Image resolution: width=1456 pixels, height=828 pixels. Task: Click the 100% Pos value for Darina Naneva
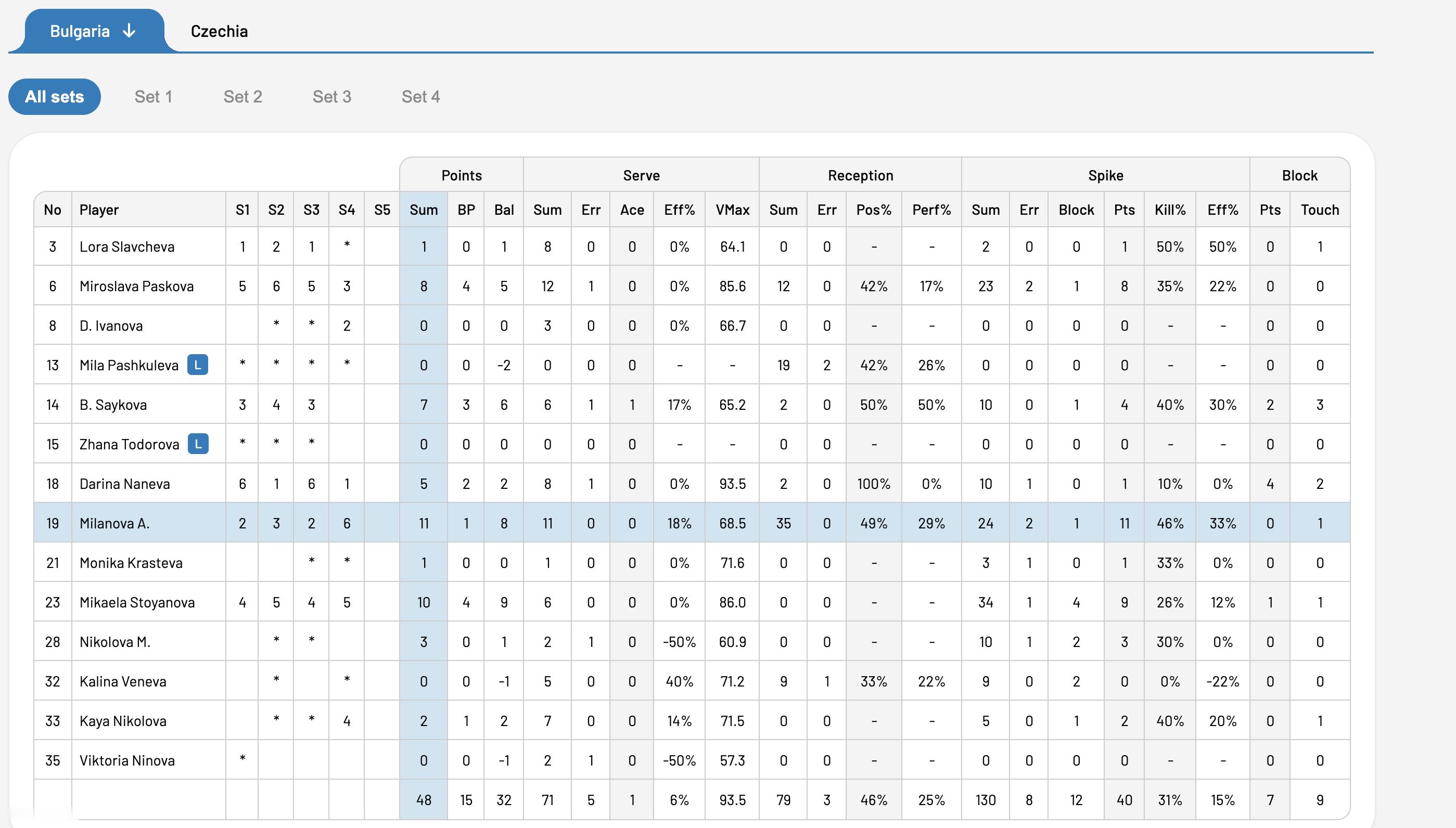coord(874,484)
